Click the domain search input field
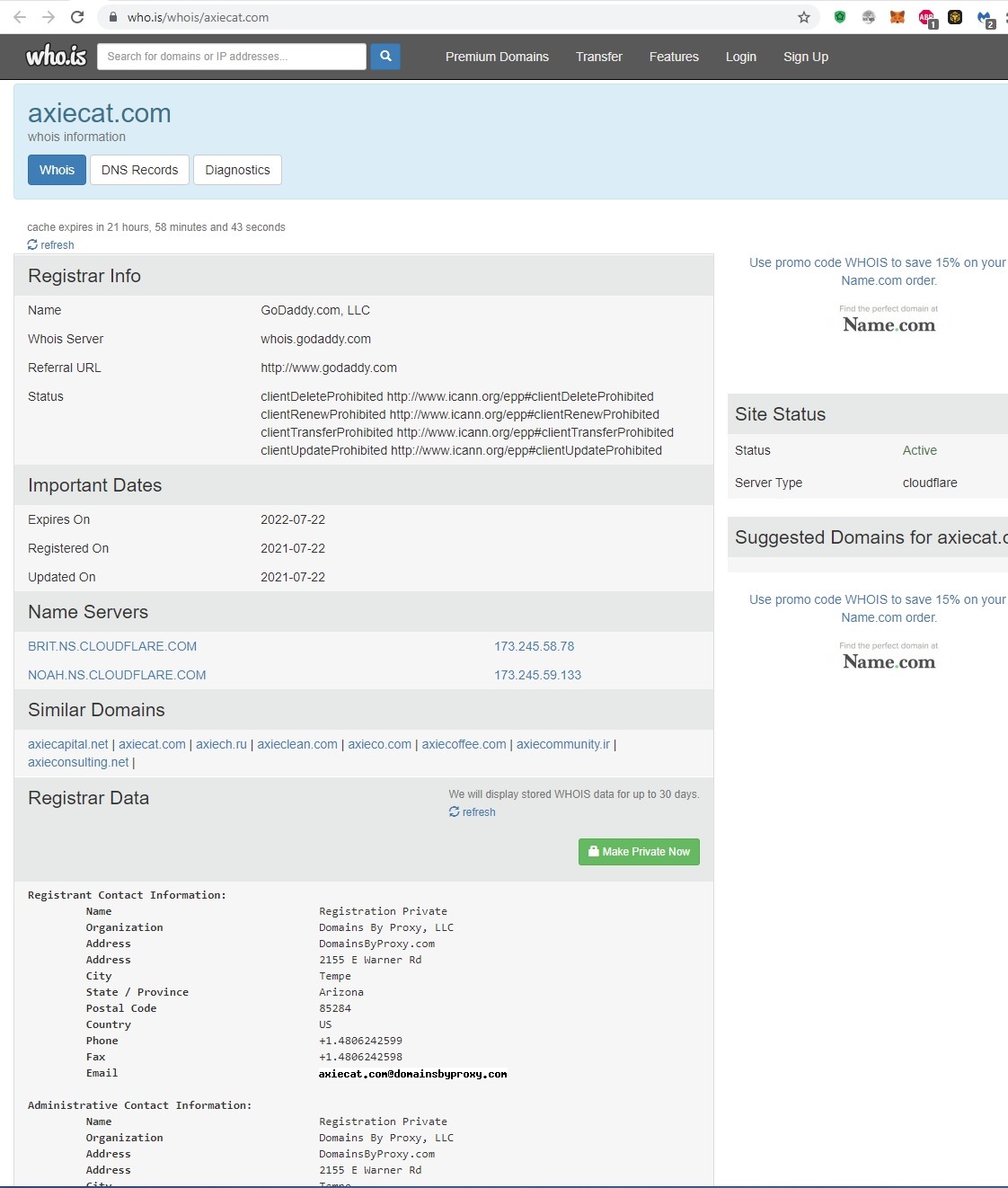This screenshot has width=1008, height=1188. [232, 57]
